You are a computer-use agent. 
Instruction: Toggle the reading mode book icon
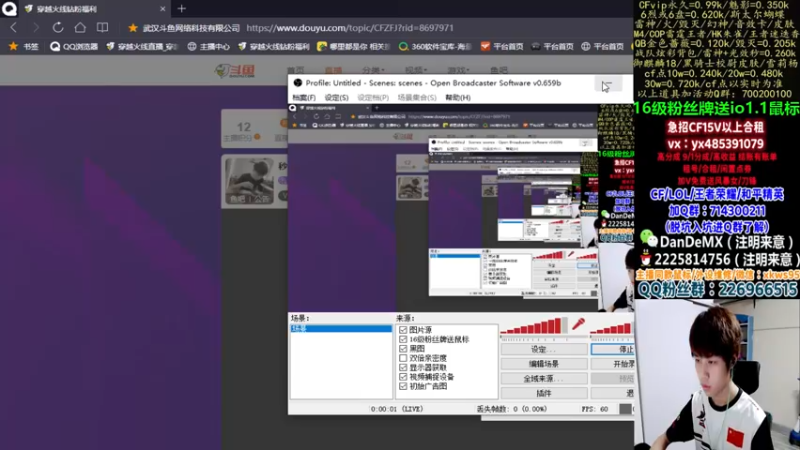click(103, 28)
